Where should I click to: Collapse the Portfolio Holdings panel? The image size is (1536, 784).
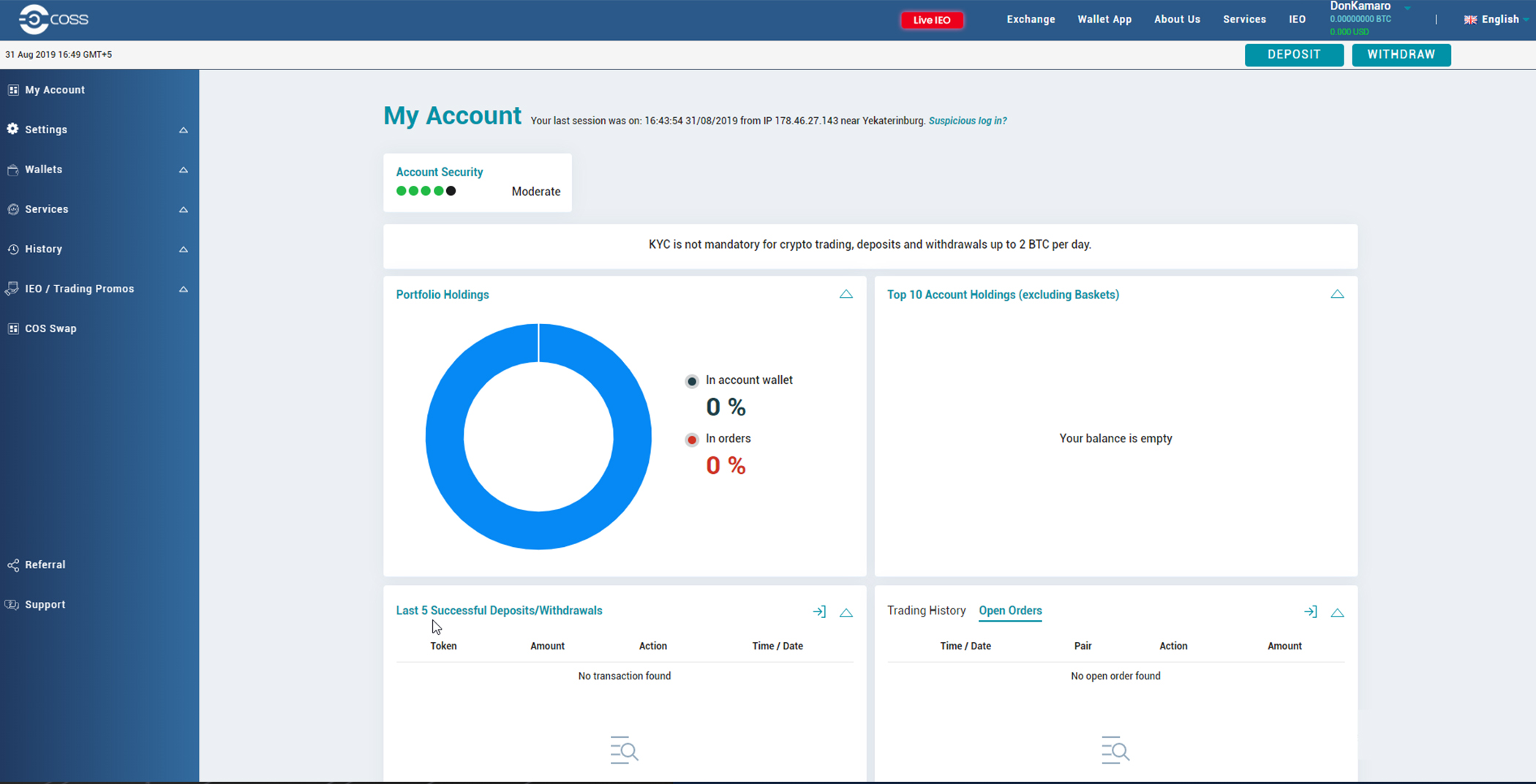pos(846,294)
